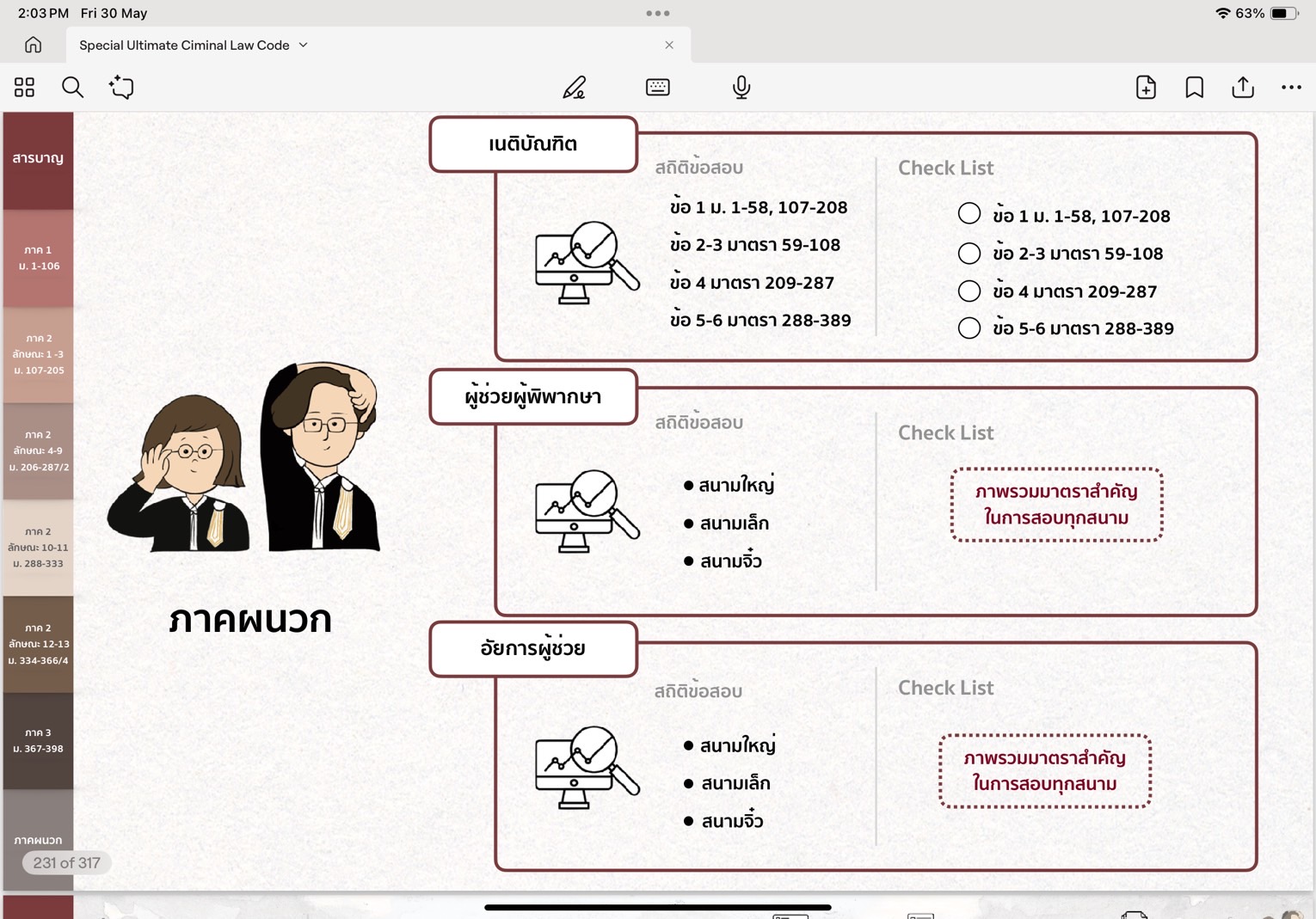Screen dimensions: 1316x919
Task: Open statistics link ข้อ 2-3 มาตรา 59-108
Action: pos(755,245)
